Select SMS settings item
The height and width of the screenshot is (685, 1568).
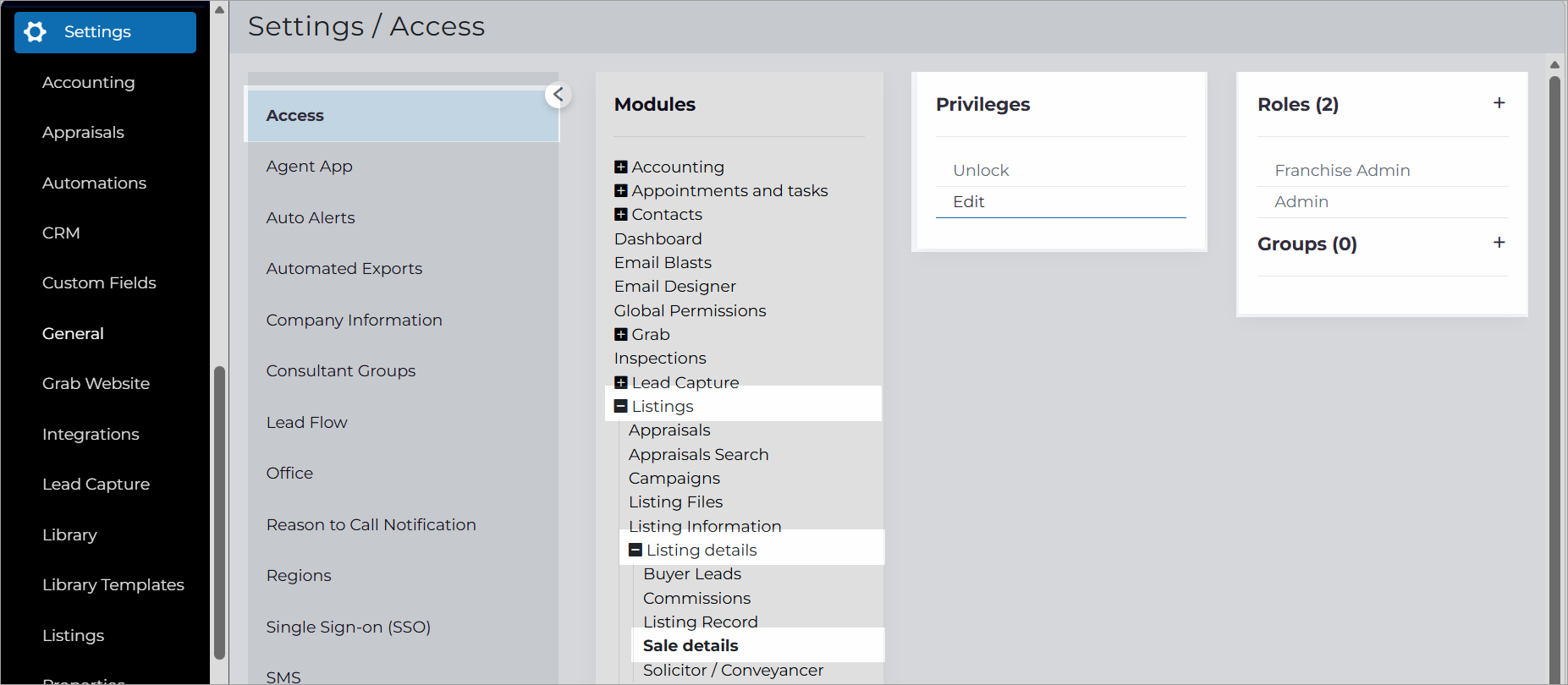click(283, 677)
